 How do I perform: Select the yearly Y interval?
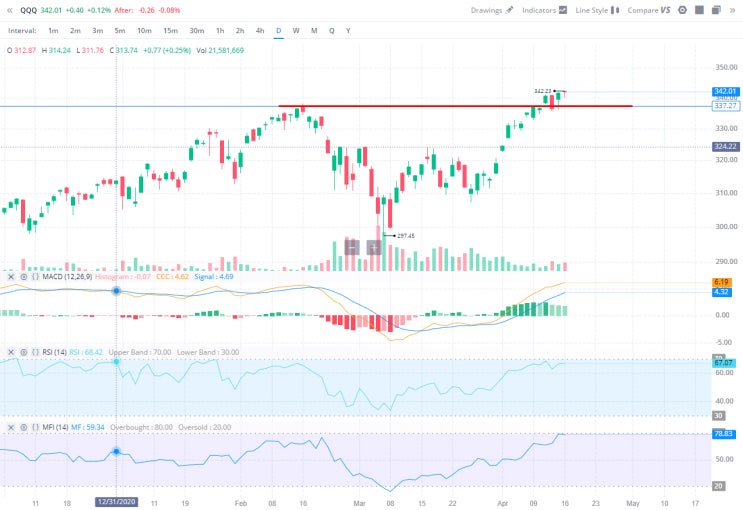pyautogui.click(x=348, y=30)
